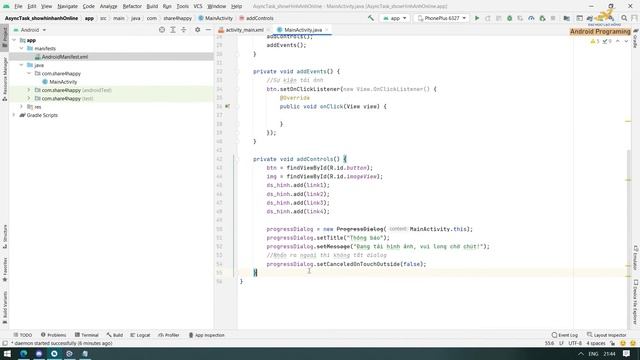Show hidden system tray icons
Screen dimensions: 640x360
click(581, 353)
